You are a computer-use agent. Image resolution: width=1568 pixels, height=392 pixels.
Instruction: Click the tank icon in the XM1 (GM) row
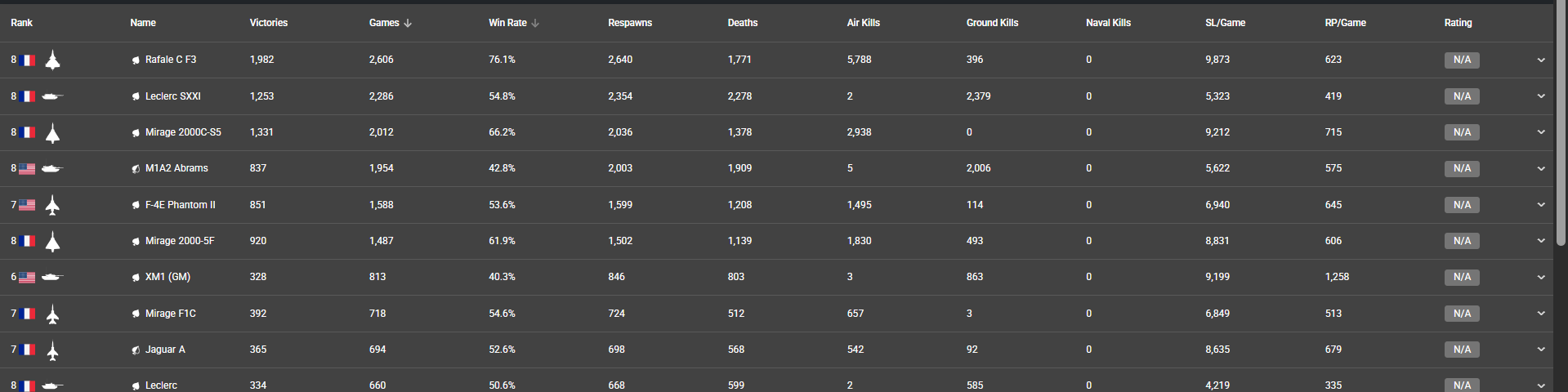tap(52, 278)
